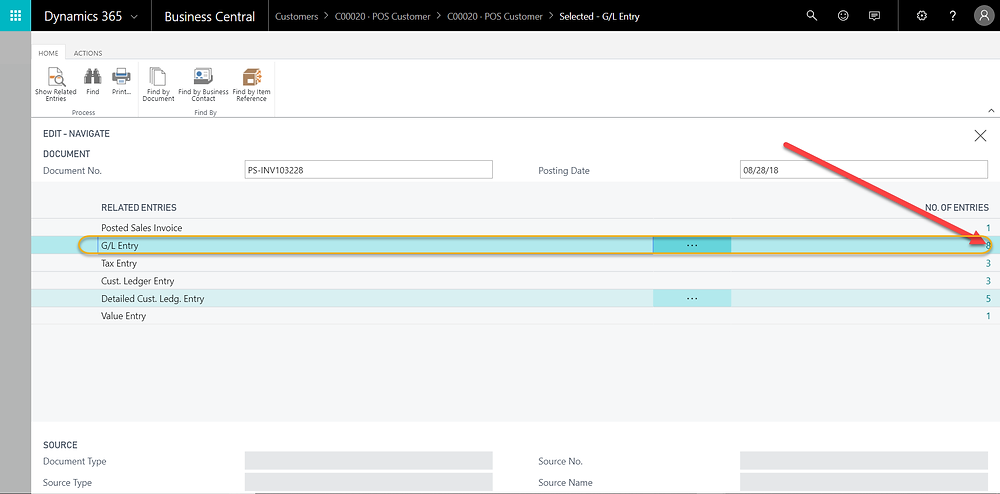Viewport: 1000px width, 494px height.
Task: Click the RELATED ENTRIES column header
Action: coord(139,208)
